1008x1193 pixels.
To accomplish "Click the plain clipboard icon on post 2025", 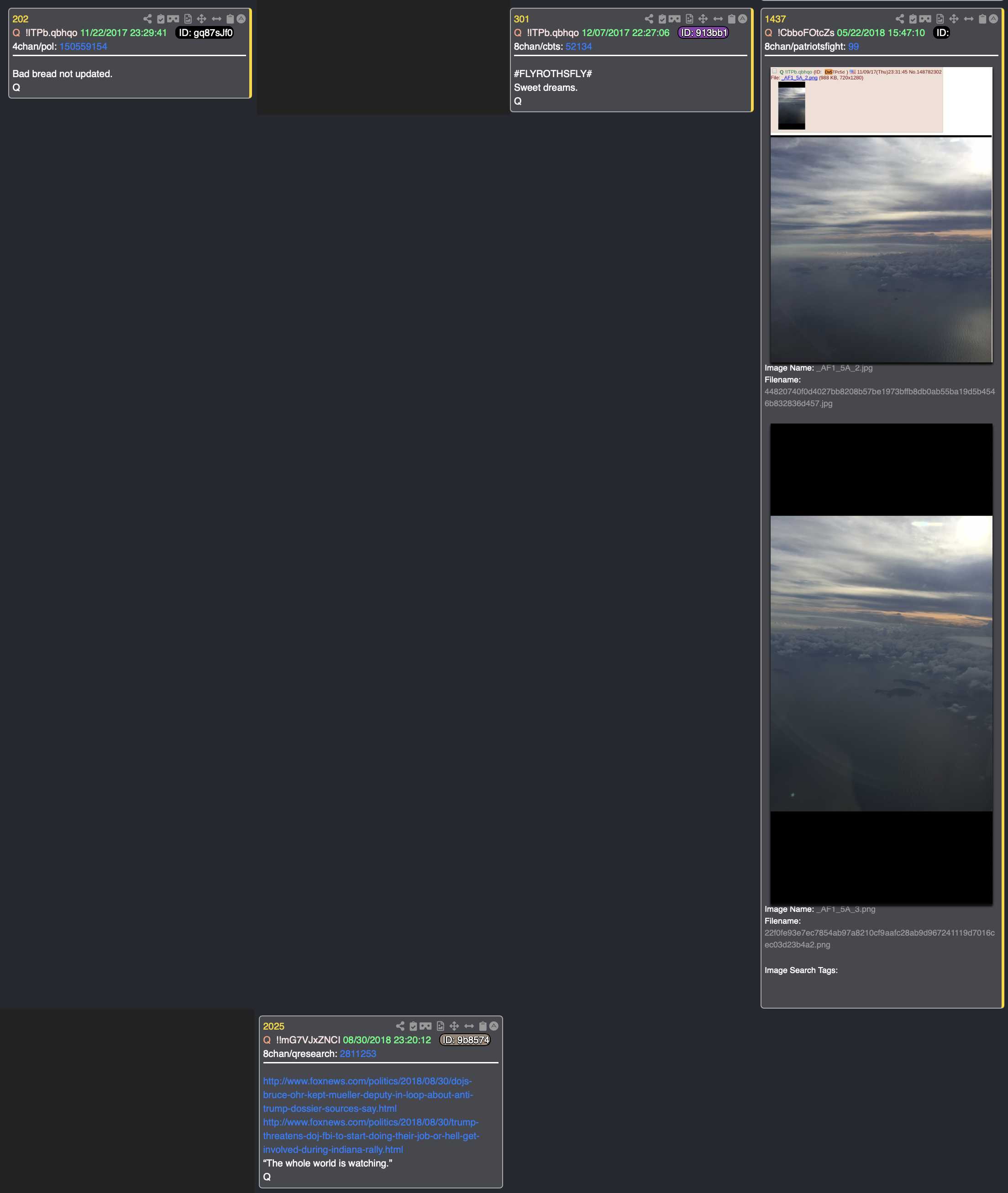I will point(482,1026).
